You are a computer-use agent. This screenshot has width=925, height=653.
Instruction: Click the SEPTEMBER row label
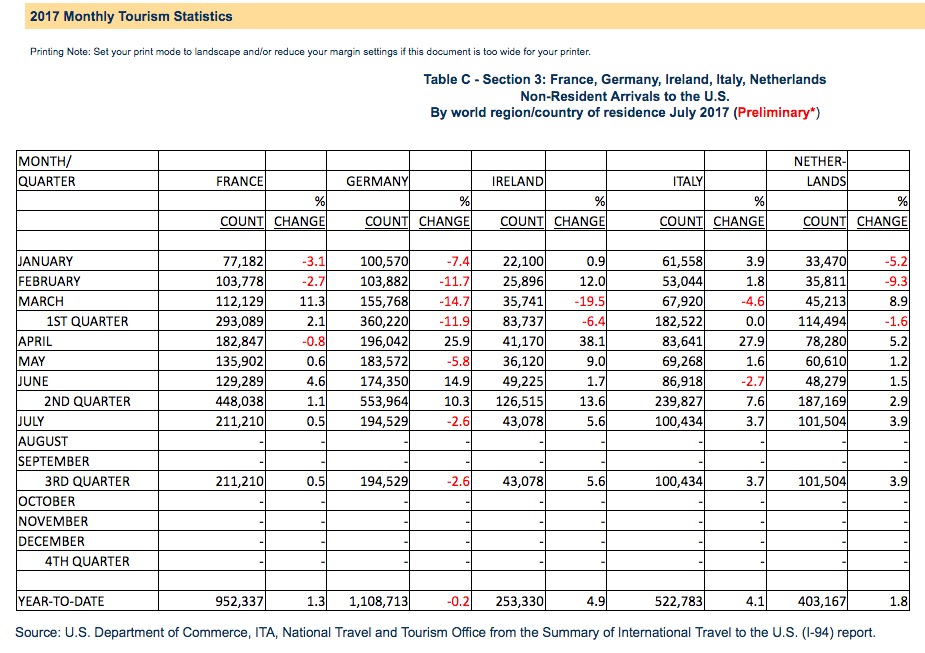tap(54, 462)
